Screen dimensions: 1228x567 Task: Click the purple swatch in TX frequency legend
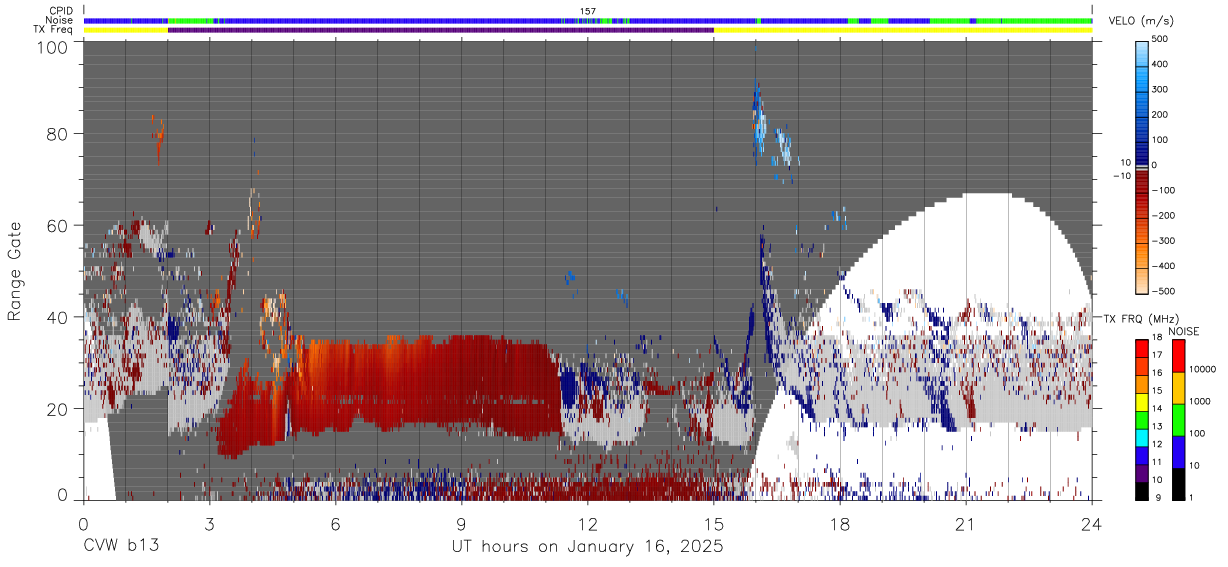pos(1141,471)
